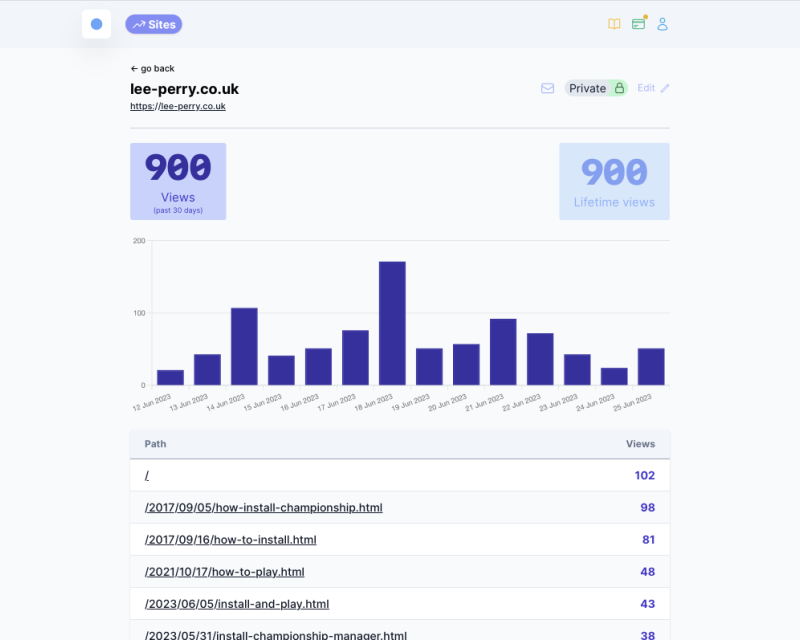Image resolution: width=800 pixels, height=640 pixels.
Task: Click the envelope email reports icon
Action: (547, 88)
